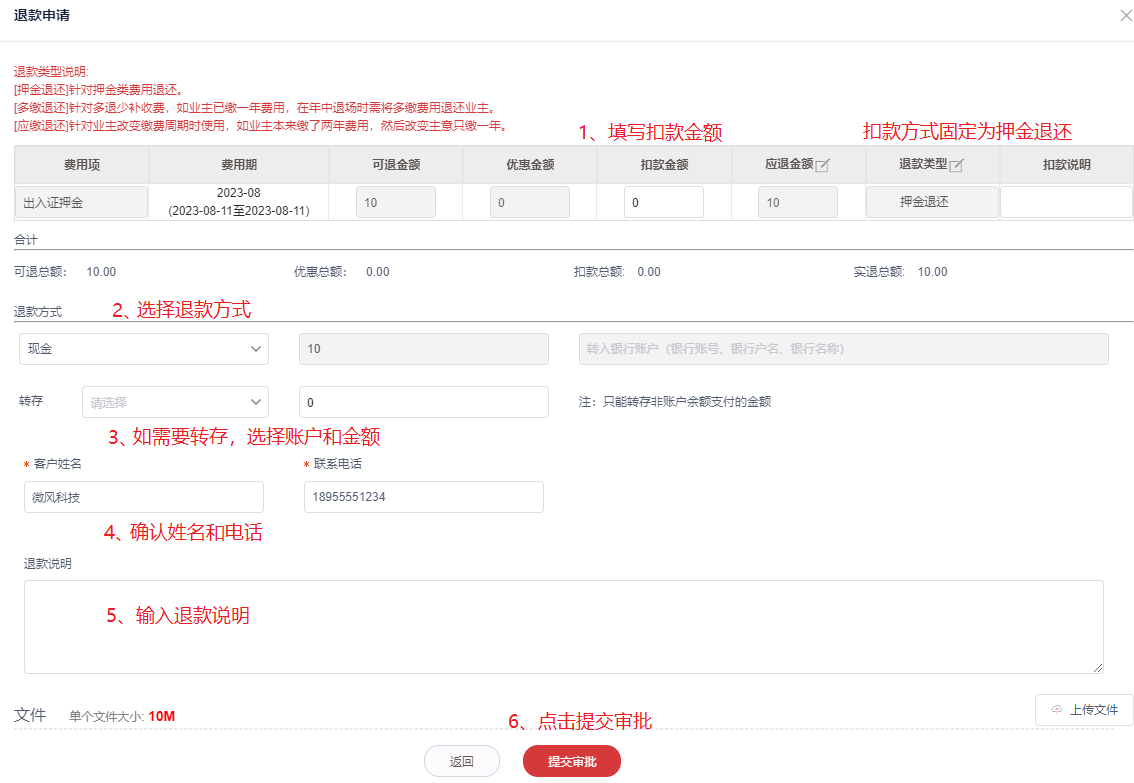Viewport: 1134px width, 783px height.
Task: Click the 优惠金额 column header
Action: [529, 165]
